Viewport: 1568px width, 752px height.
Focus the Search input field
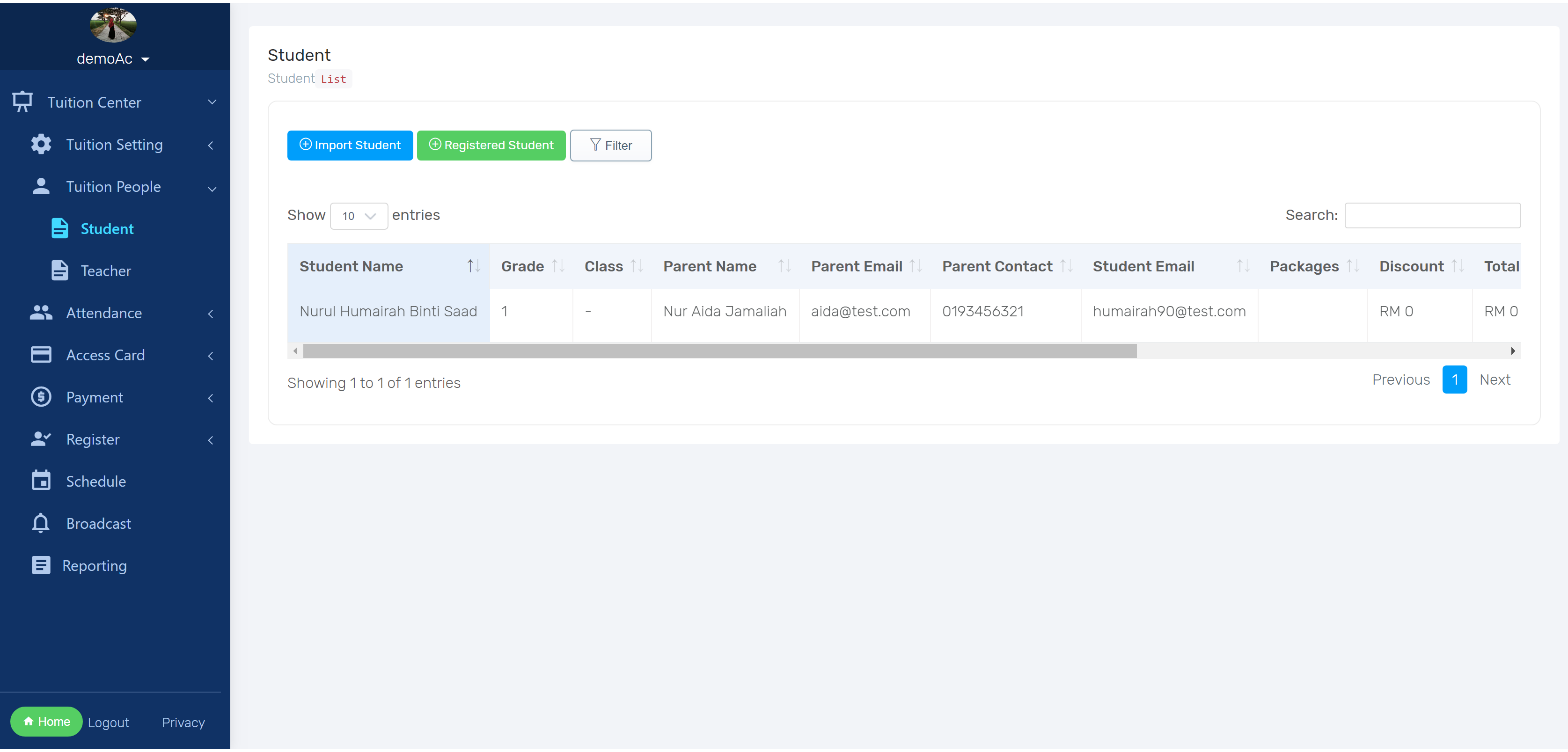1432,215
